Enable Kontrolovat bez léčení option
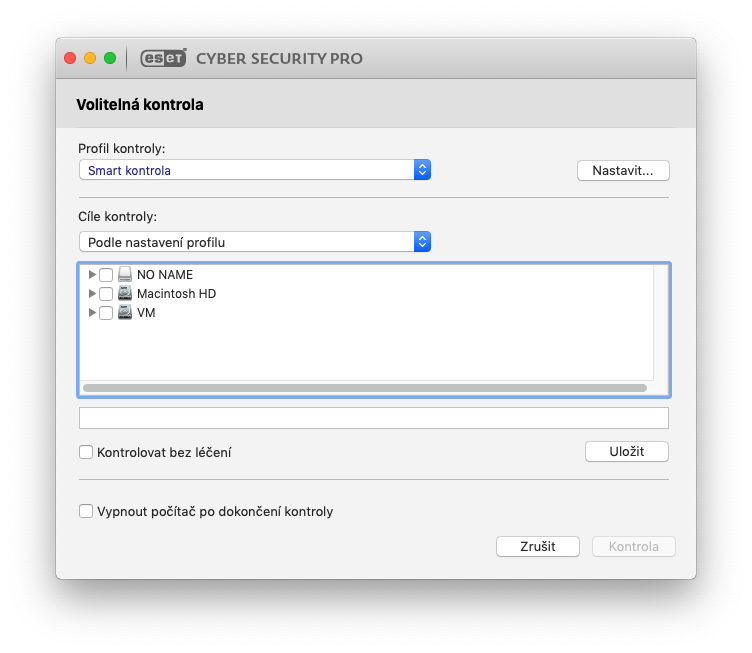752x653 pixels. (86, 452)
